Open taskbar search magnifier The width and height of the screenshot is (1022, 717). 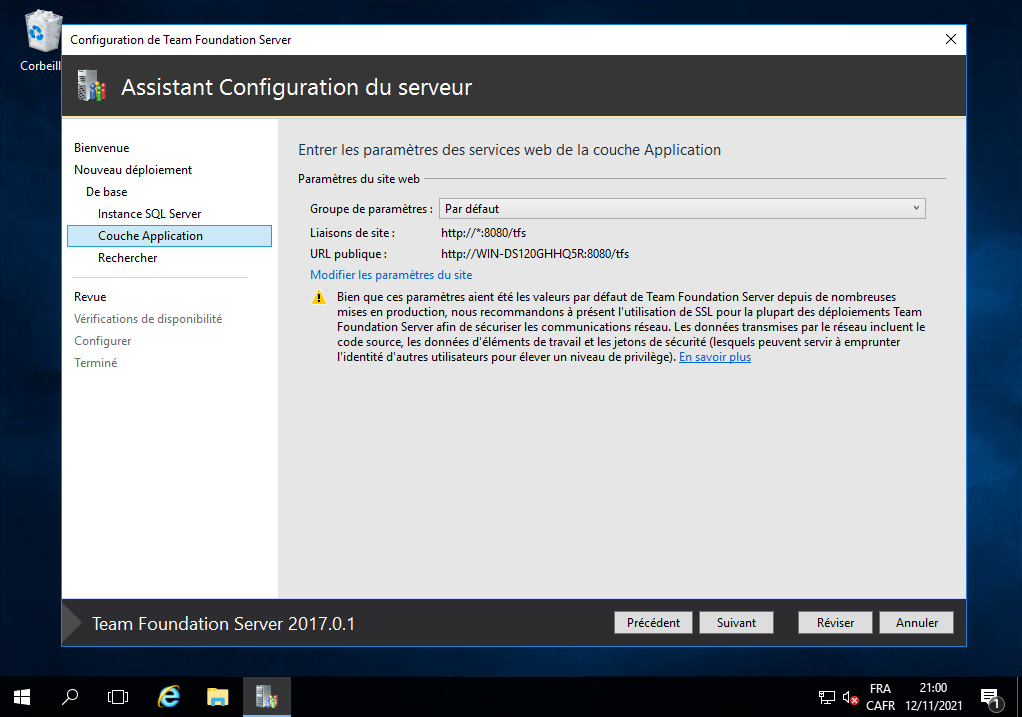(70, 696)
